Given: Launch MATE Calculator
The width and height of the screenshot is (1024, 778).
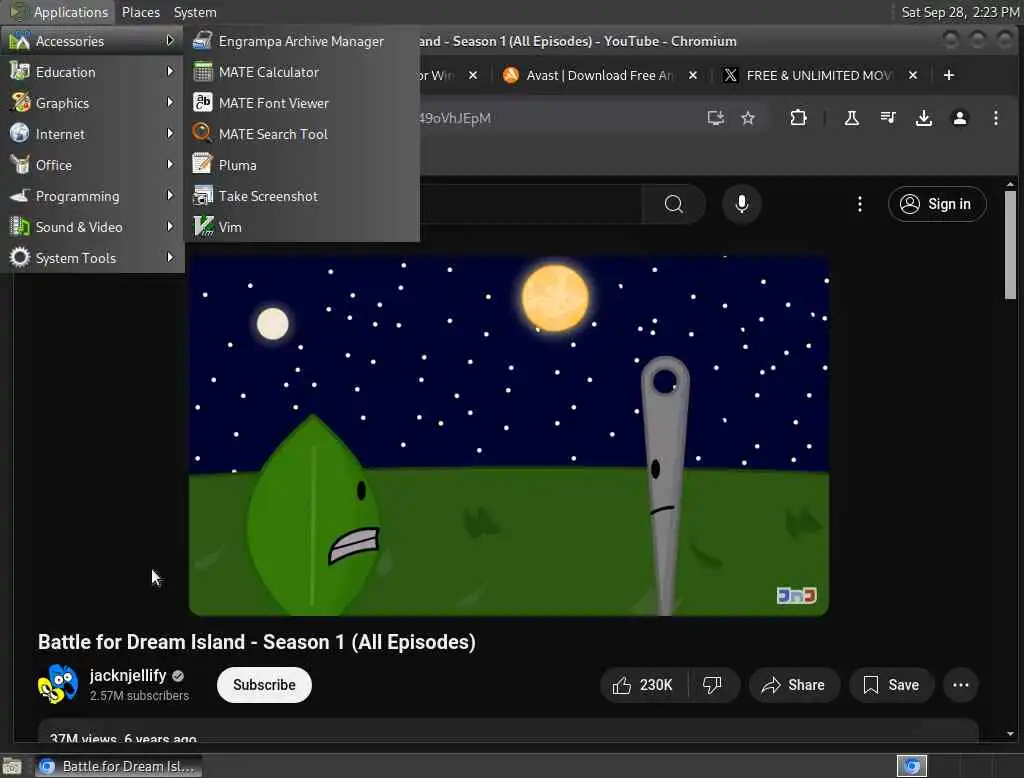Looking at the screenshot, I should 301,72.
